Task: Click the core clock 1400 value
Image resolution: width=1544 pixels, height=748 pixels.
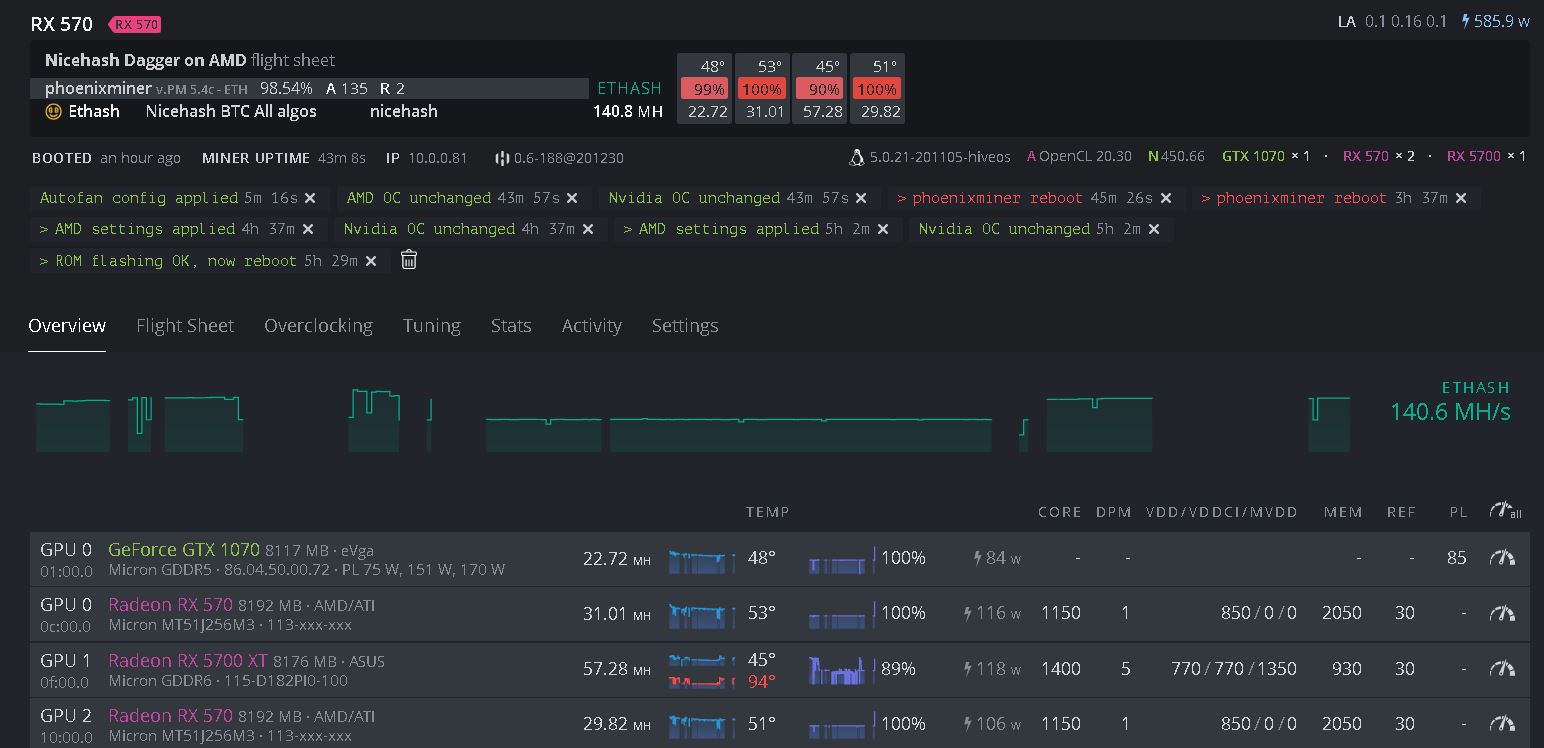Action: [x=1060, y=669]
